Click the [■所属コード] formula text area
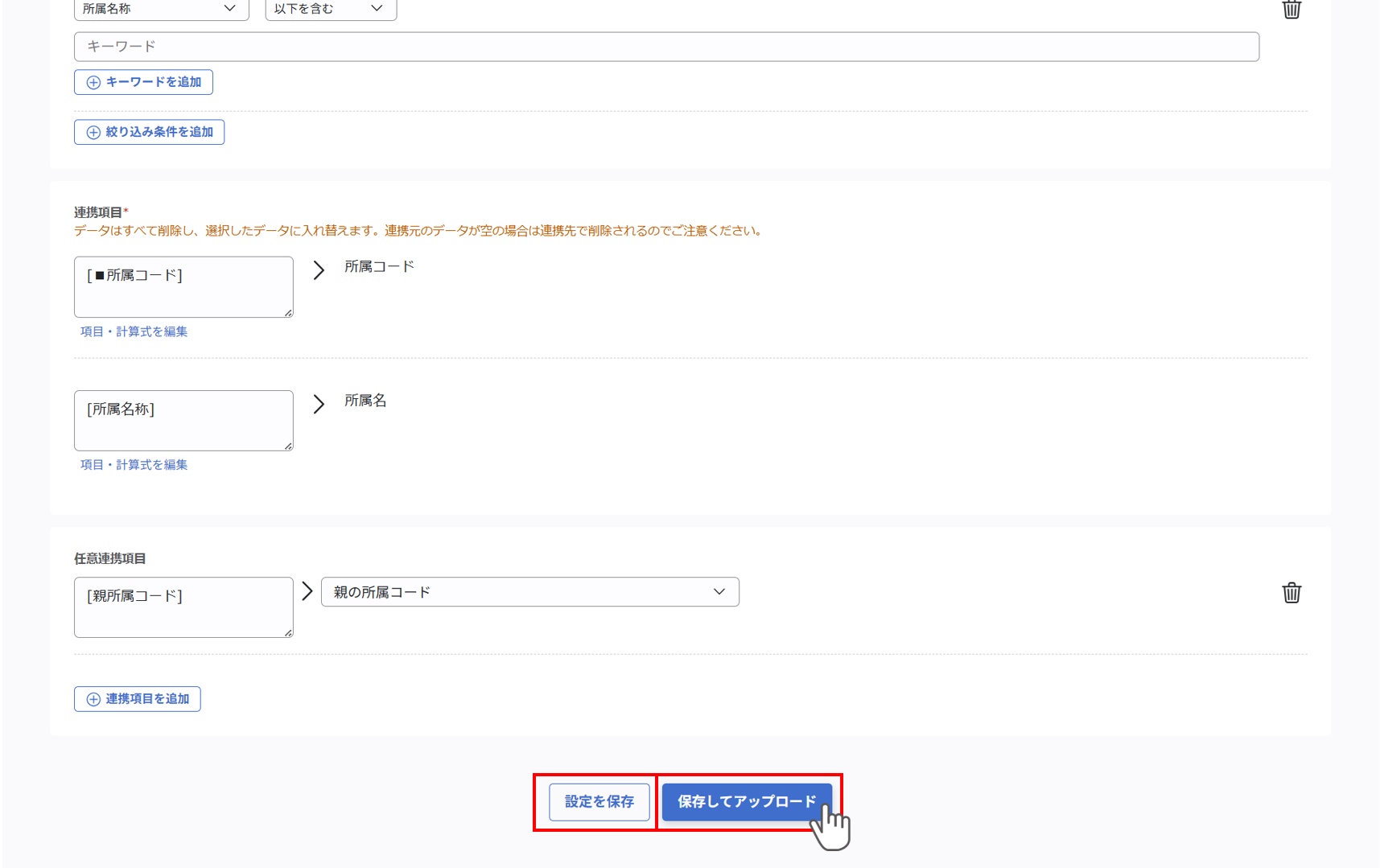Screen dimensions: 1380x868 183,287
